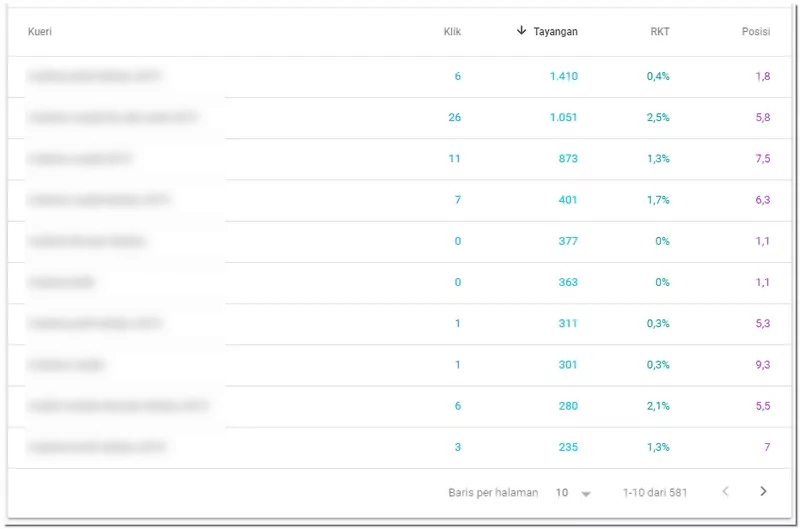The image size is (800, 529).
Task: Select the 377 impressions cell
Action: pyautogui.click(x=568, y=241)
